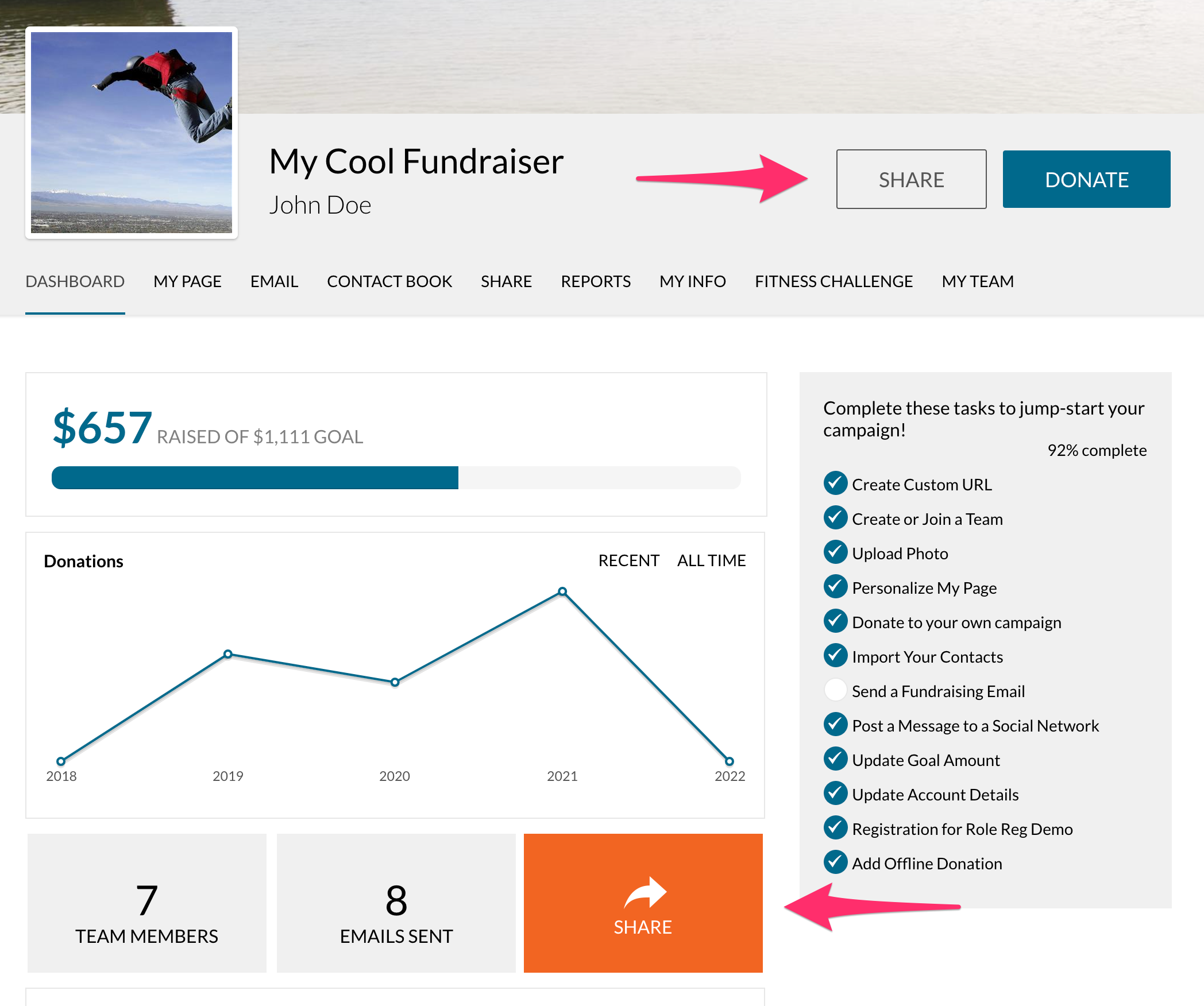Click the blue Donate button
Screen dimensions: 1204x1006
pyautogui.click(x=1086, y=179)
